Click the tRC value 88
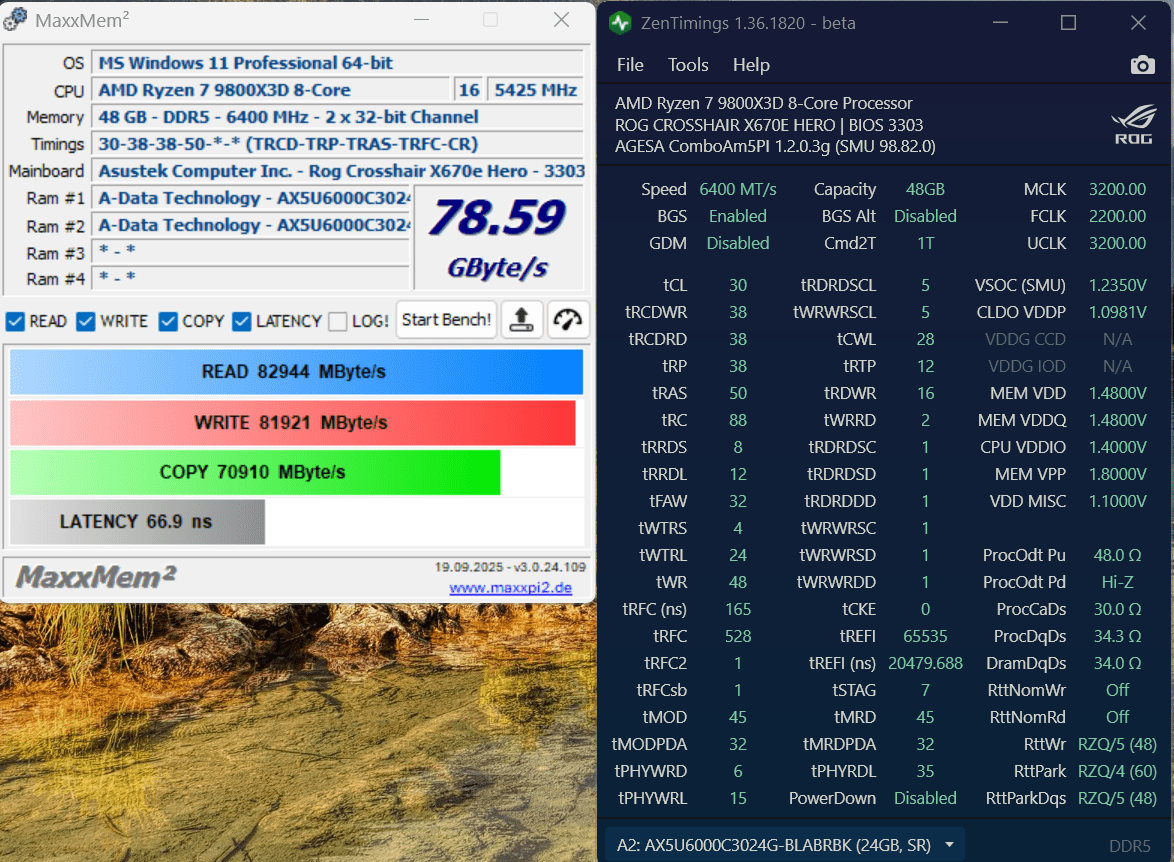This screenshot has width=1174, height=862. point(737,420)
